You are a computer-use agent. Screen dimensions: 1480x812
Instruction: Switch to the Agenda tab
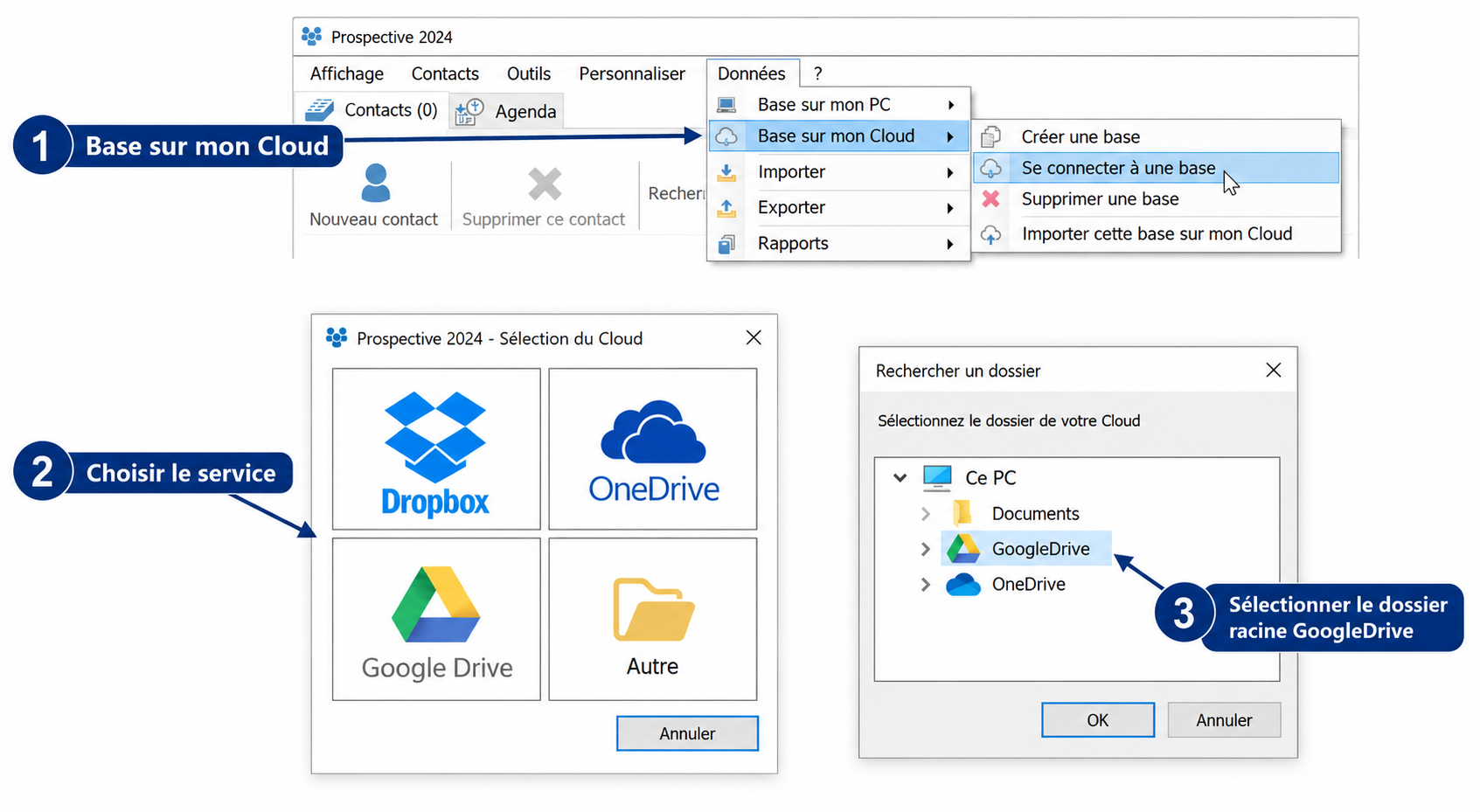point(506,111)
